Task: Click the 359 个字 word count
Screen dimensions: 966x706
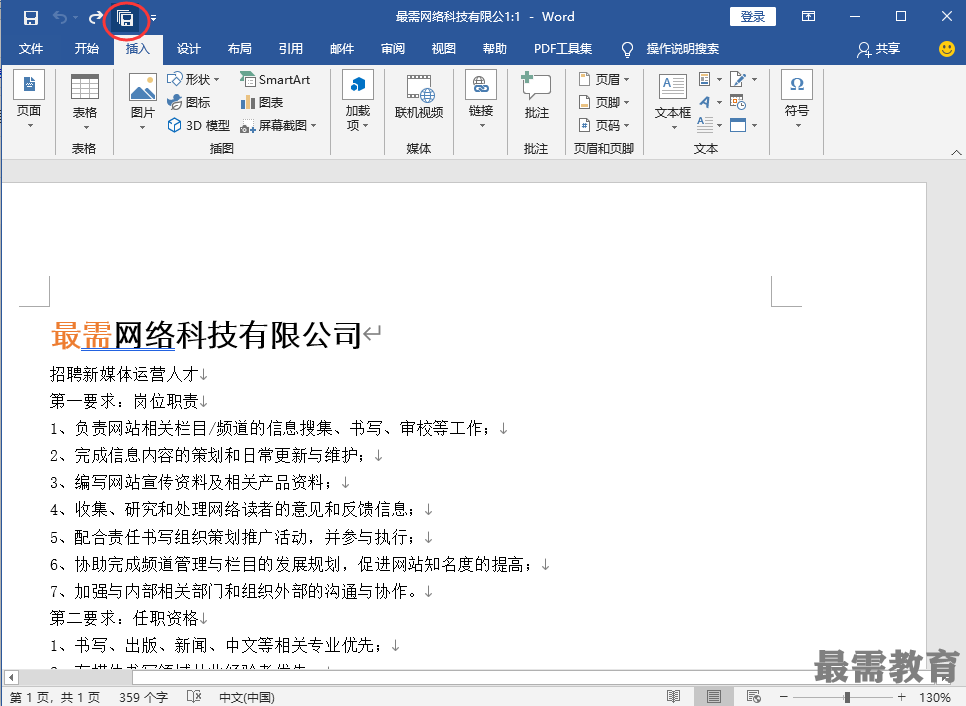Action: 143,697
